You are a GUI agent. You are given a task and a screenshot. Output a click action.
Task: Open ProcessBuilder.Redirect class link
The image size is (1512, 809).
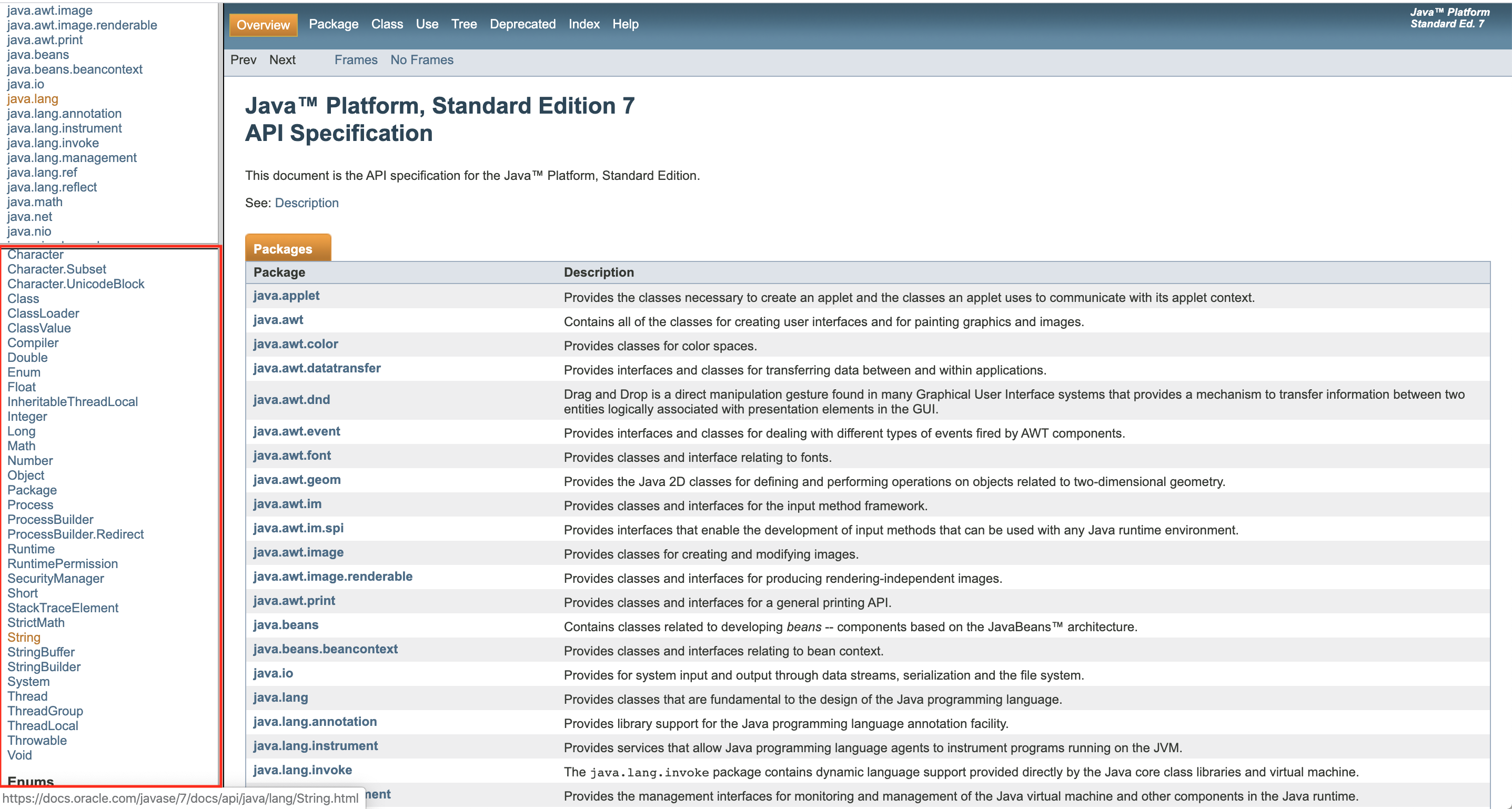coord(75,534)
